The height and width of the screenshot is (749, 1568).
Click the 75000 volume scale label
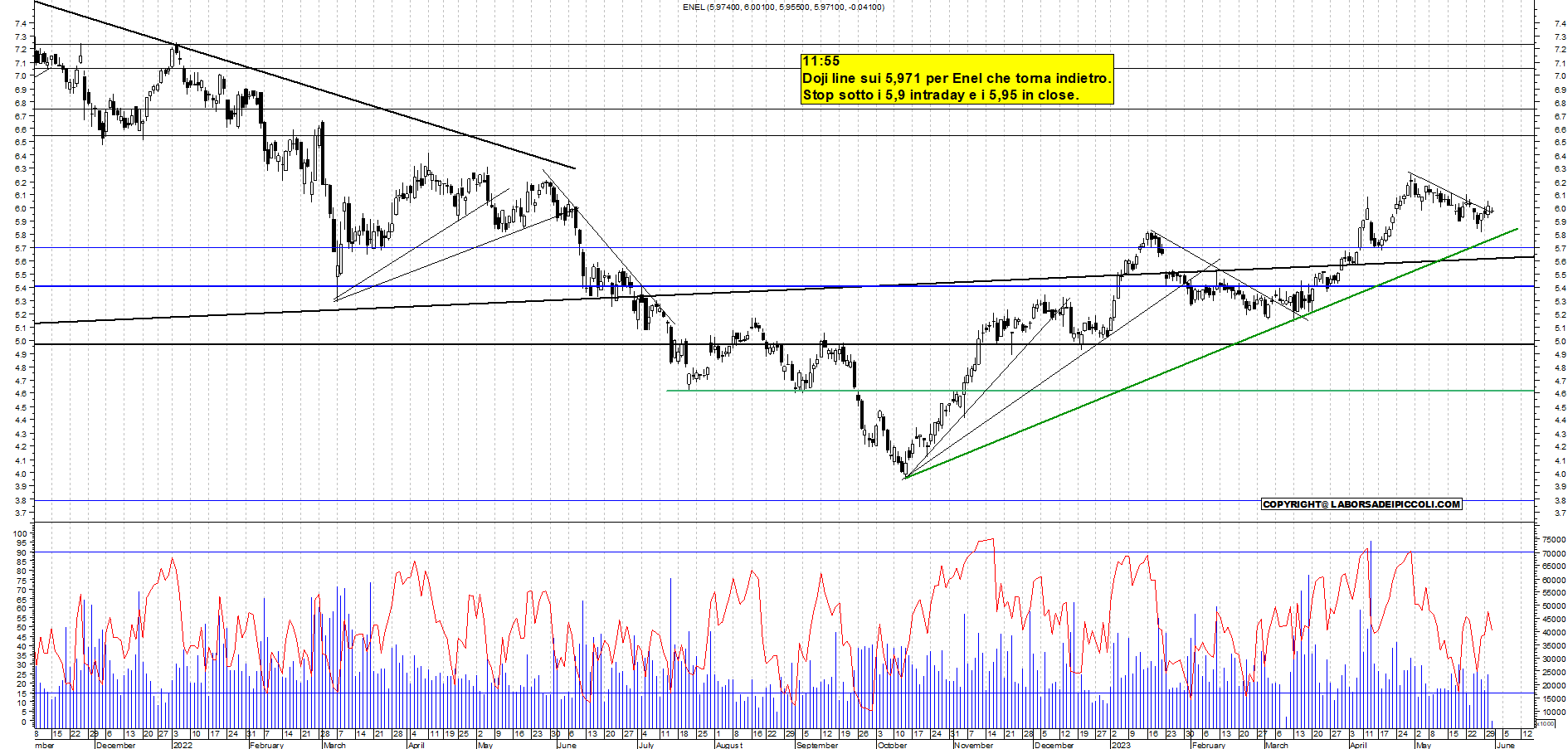1553,540
